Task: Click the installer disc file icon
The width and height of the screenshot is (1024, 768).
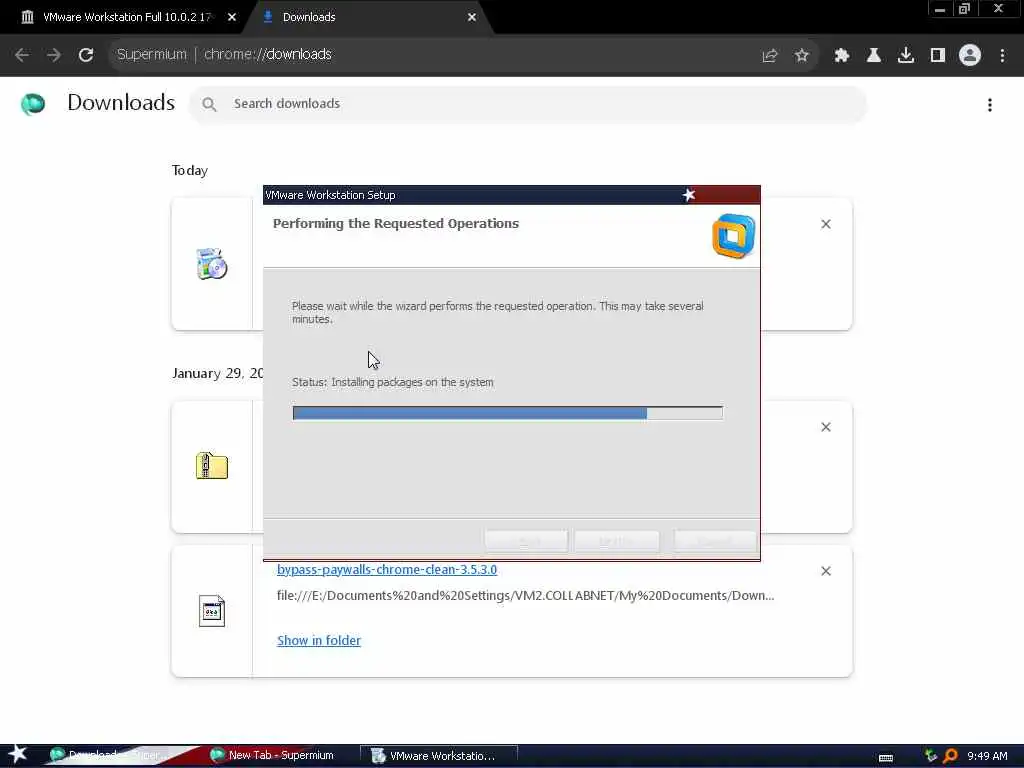Action: point(212,264)
